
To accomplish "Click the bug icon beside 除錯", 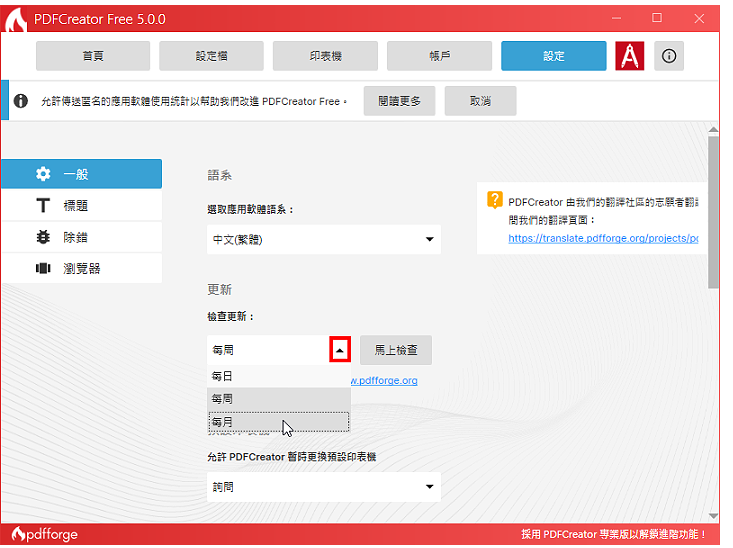I will (x=43, y=237).
